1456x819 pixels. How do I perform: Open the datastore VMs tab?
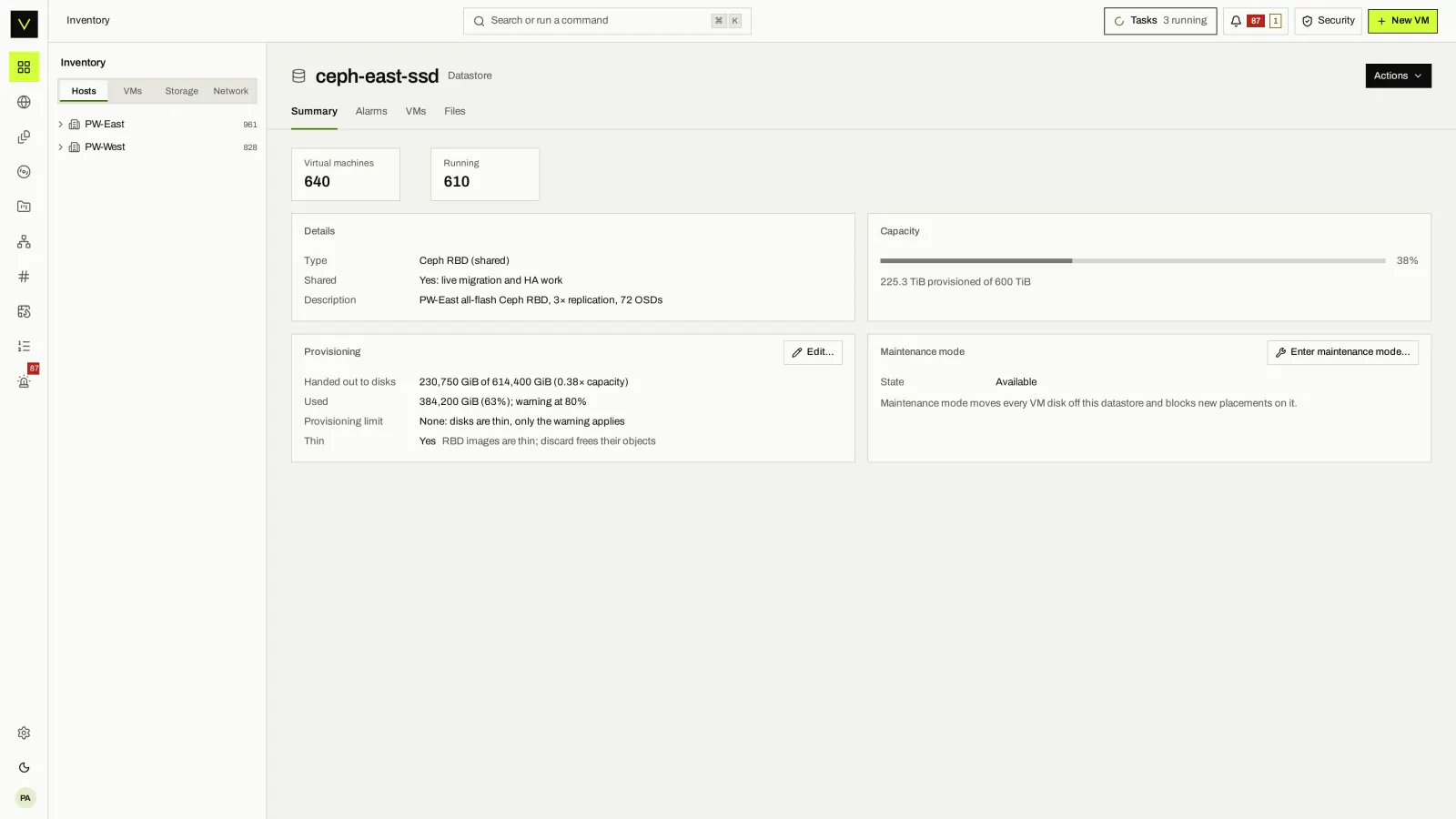point(416,112)
